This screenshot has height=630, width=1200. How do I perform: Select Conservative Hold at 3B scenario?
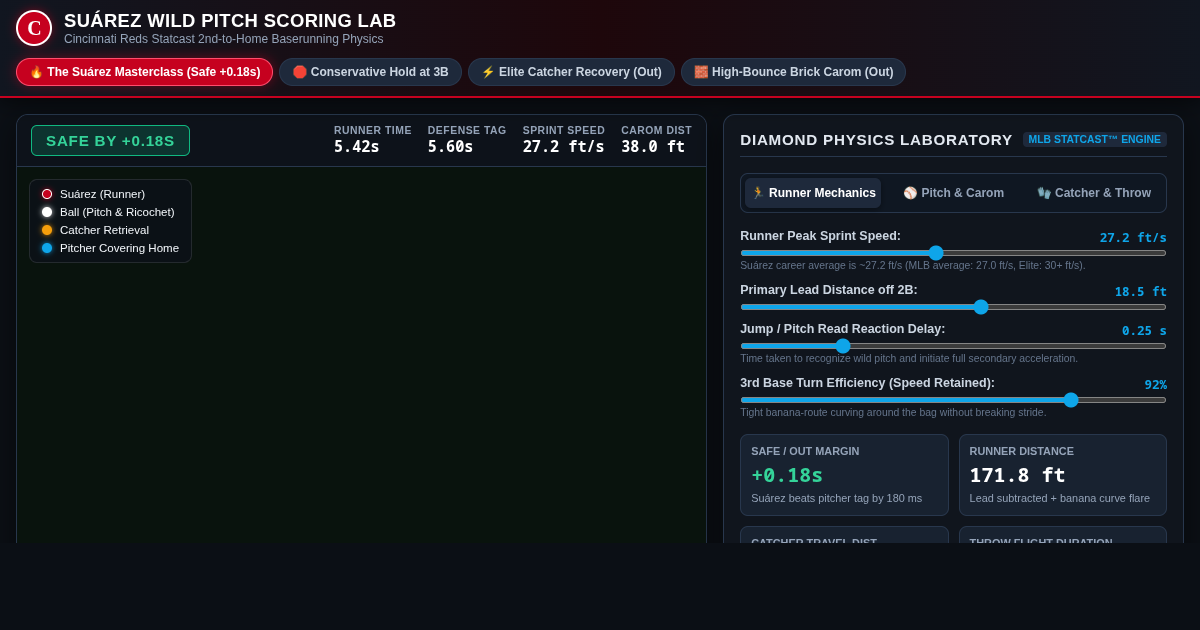pos(370,72)
